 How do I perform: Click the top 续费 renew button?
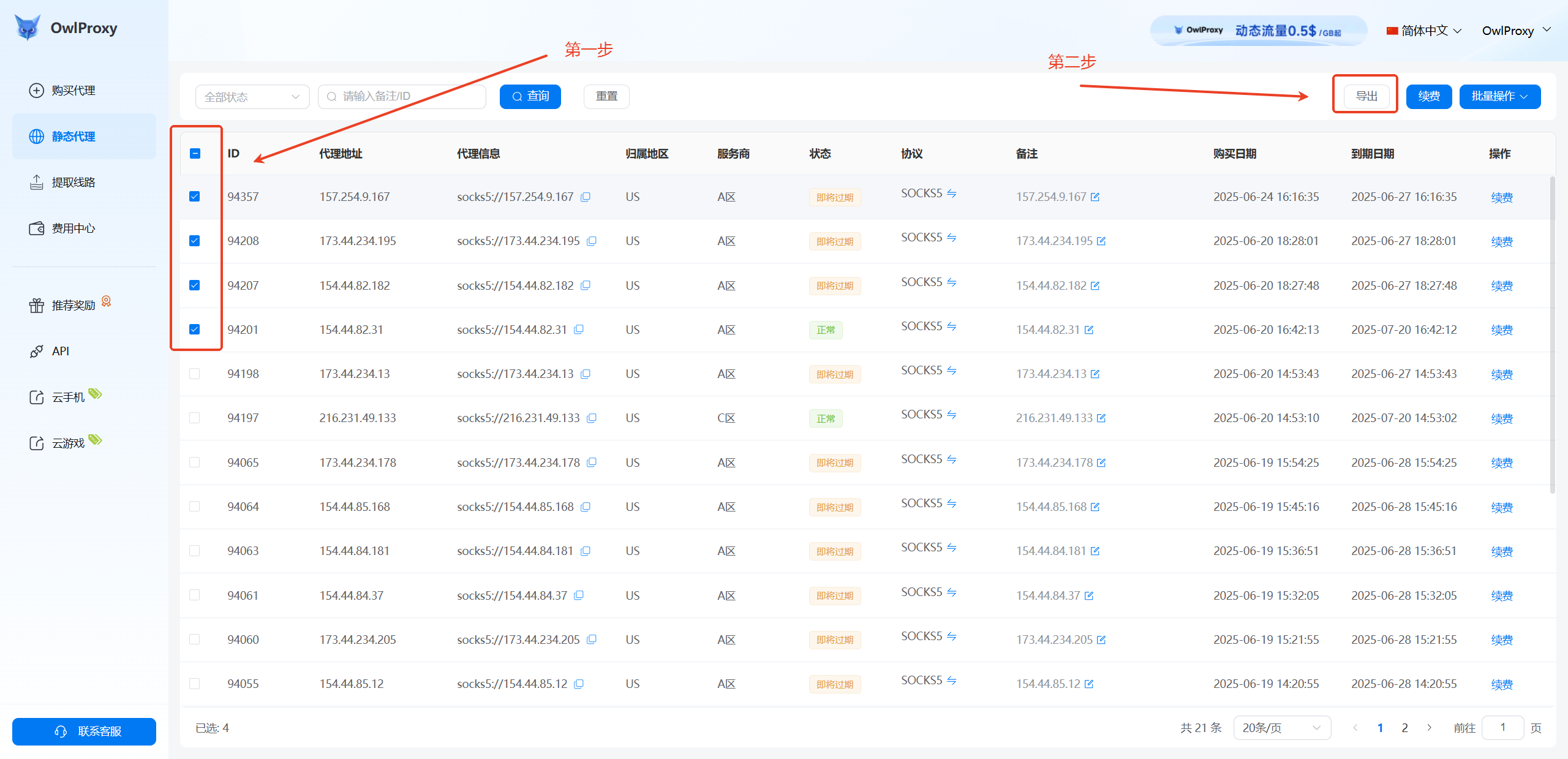coord(1428,97)
